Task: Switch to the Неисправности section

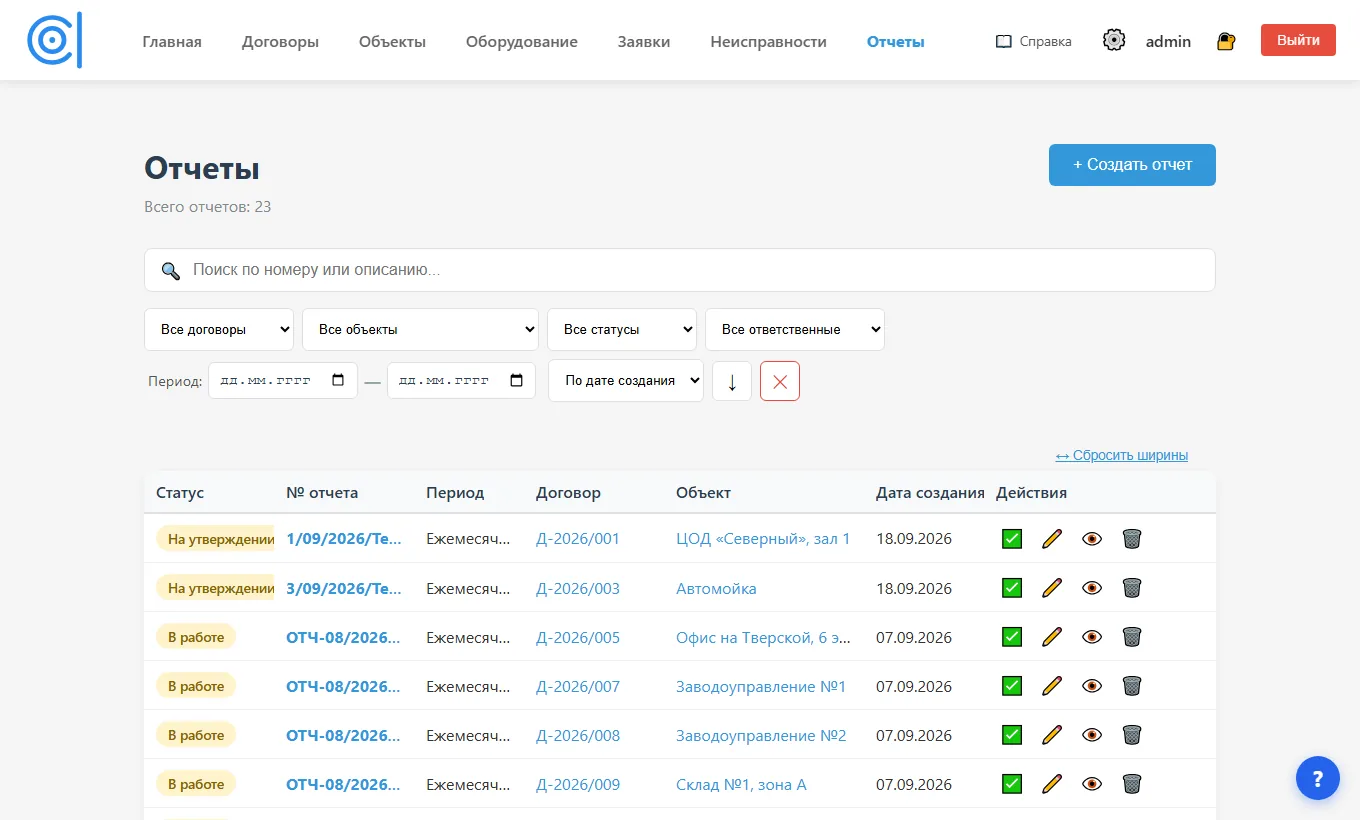Action: pos(768,42)
